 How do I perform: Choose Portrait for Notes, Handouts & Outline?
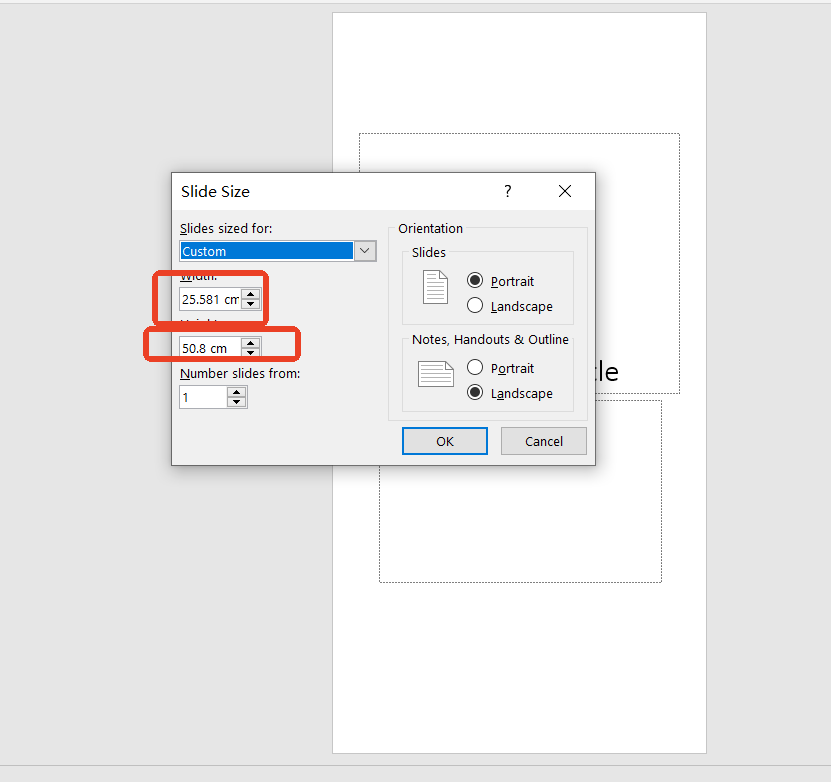click(x=476, y=368)
